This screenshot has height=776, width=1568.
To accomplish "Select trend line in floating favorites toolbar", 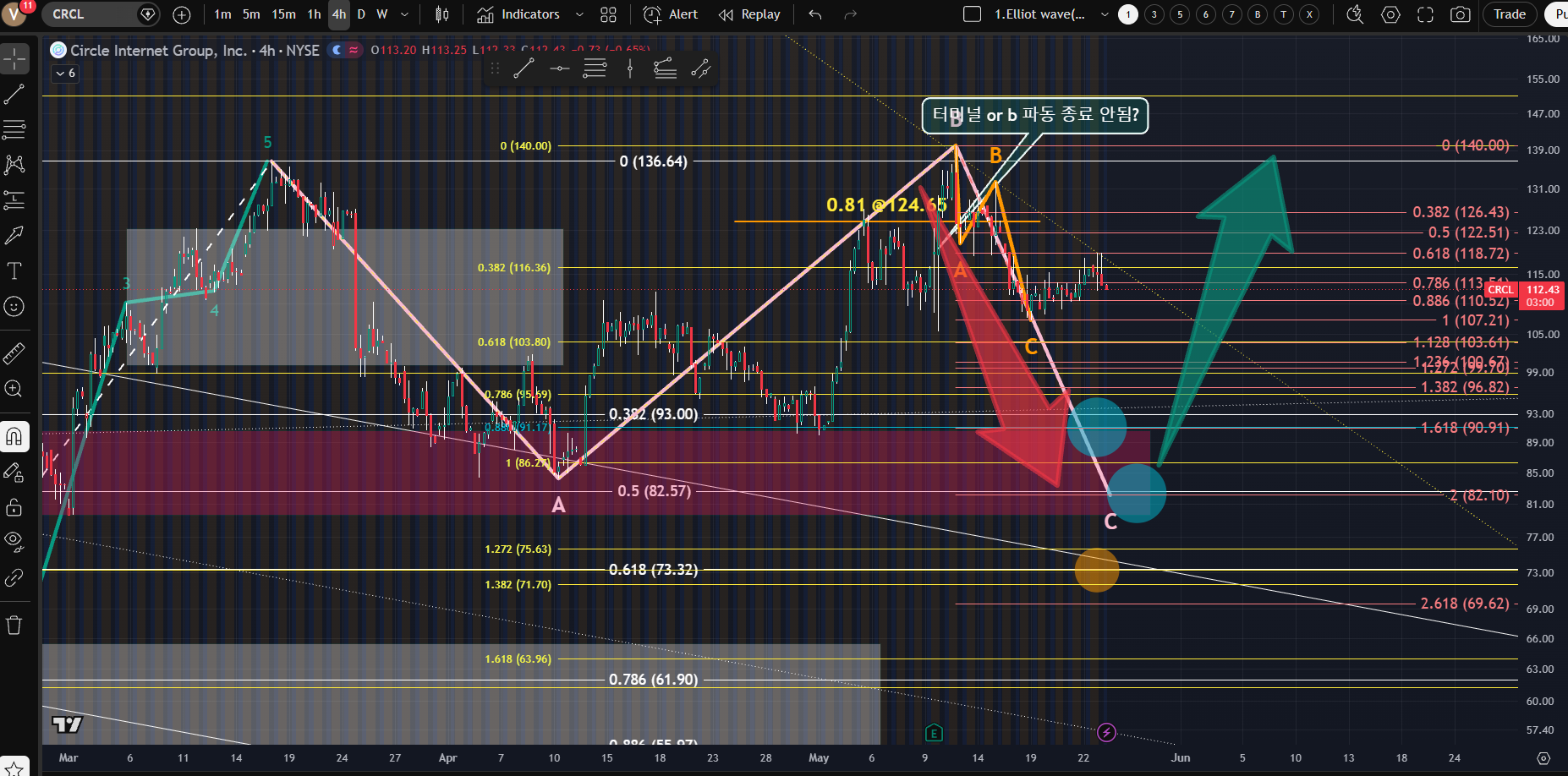I will (x=524, y=69).
